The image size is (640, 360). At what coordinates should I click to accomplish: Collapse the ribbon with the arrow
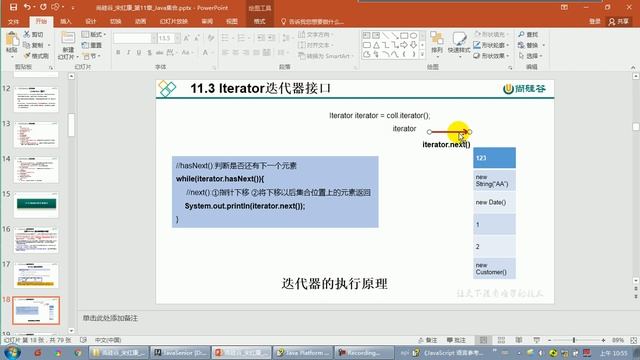[633, 67]
